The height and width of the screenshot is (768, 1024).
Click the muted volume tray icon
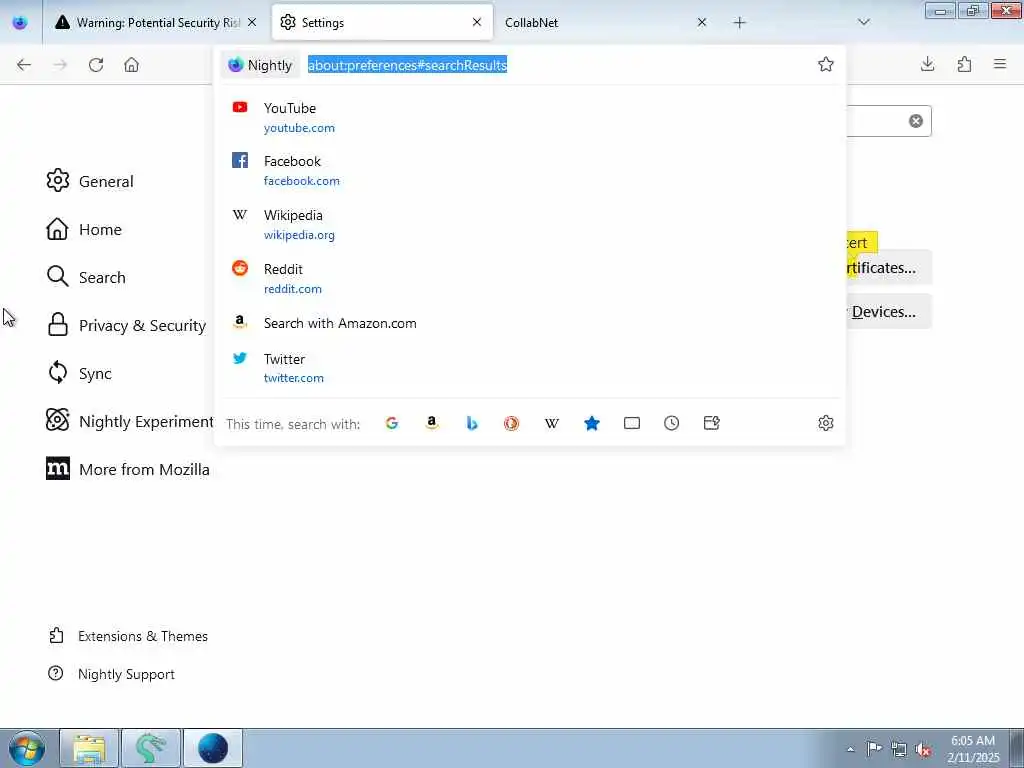point(923,750)
